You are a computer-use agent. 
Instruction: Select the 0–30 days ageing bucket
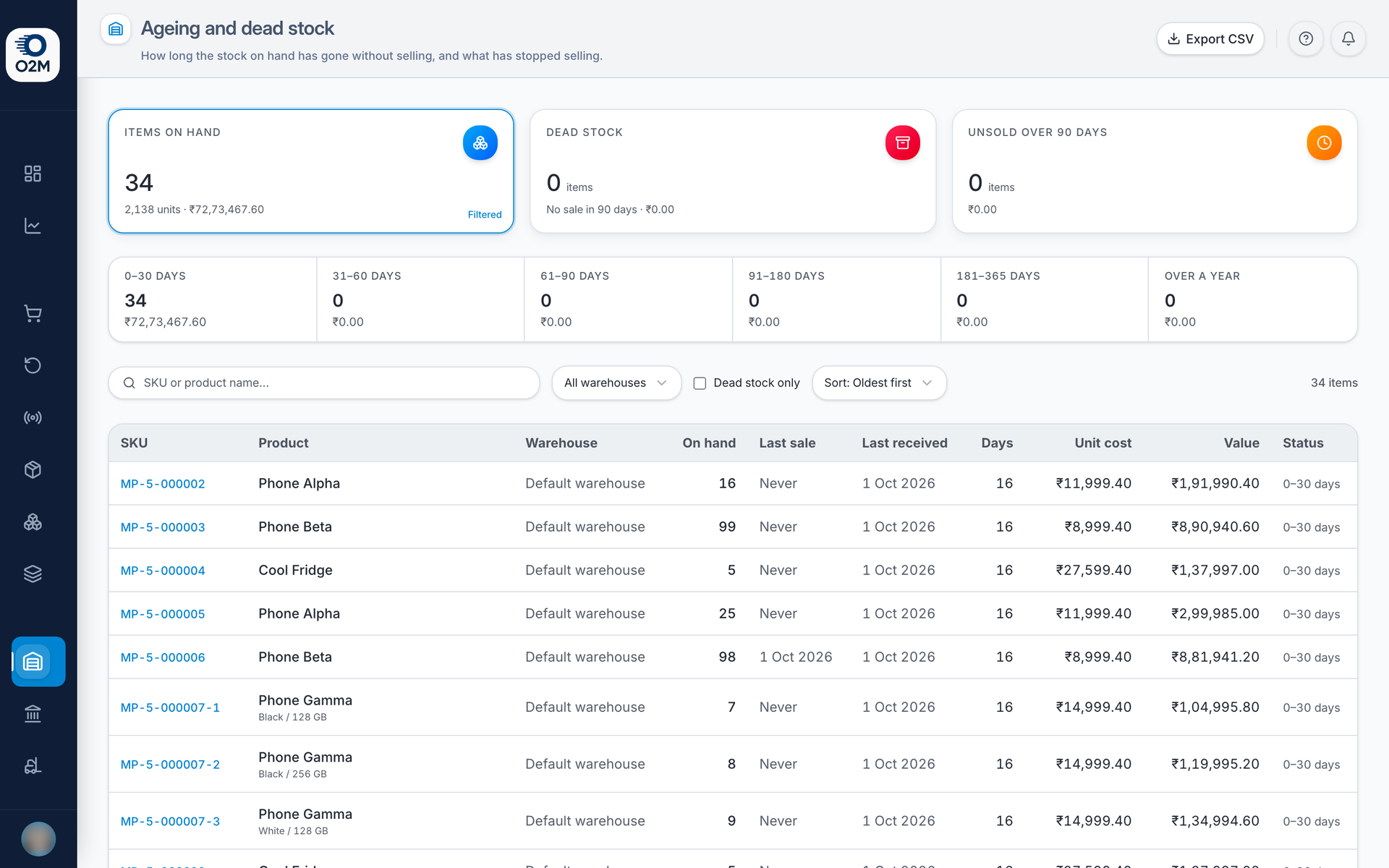coord(213,299)
